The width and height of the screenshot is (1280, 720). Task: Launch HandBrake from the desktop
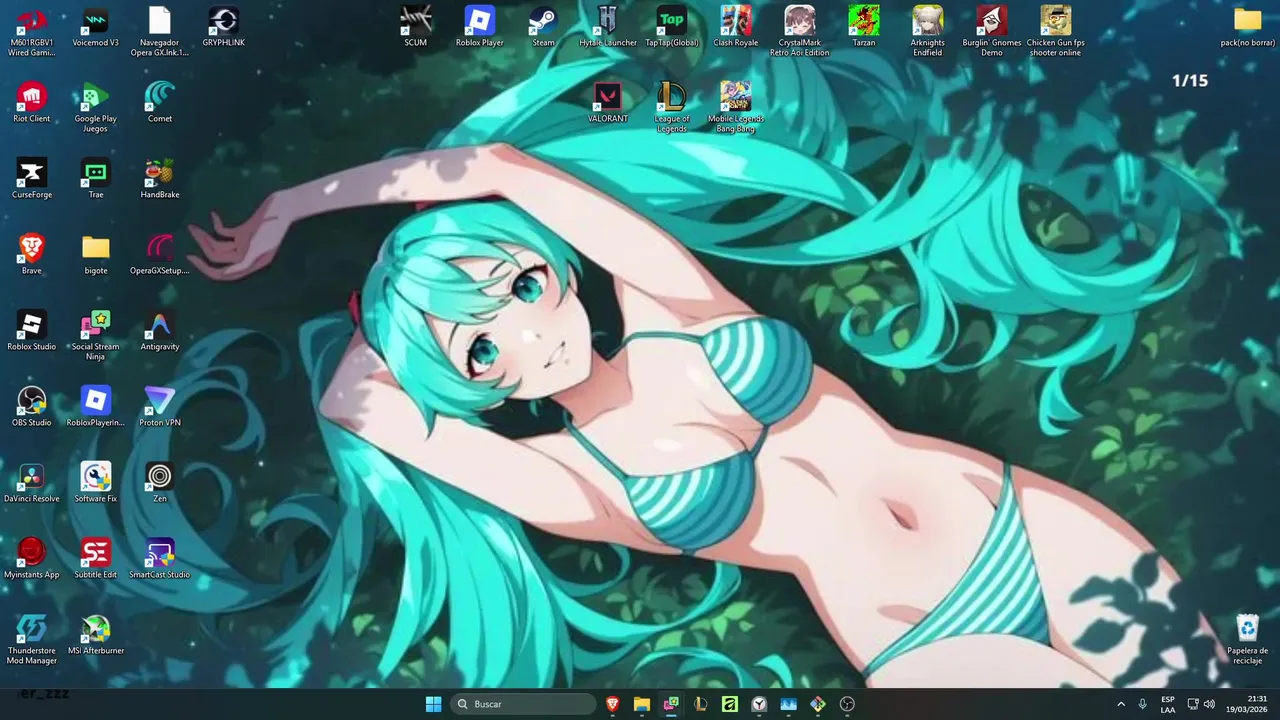(160, 178)
